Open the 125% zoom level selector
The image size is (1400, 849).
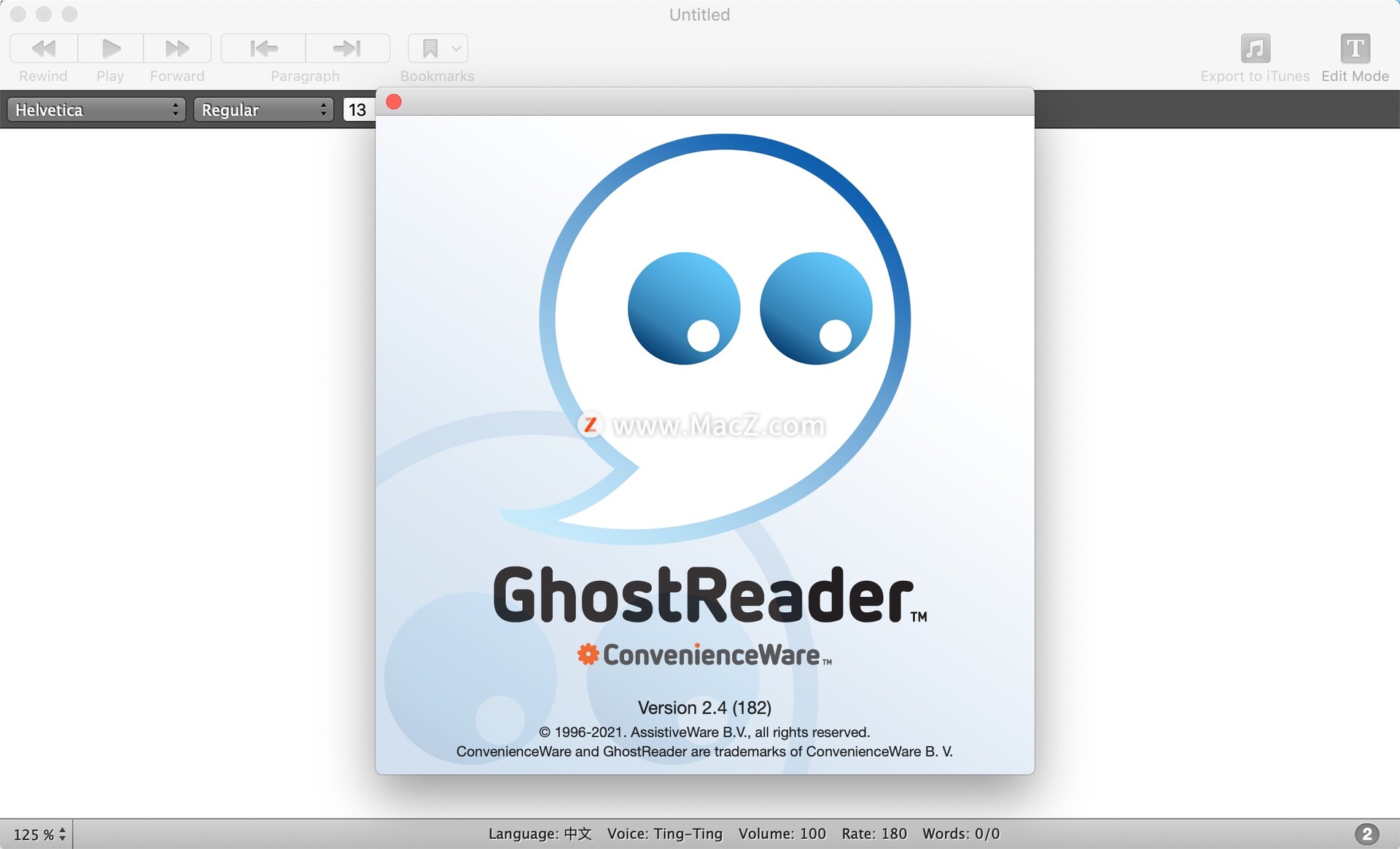(x=39, y=834)
